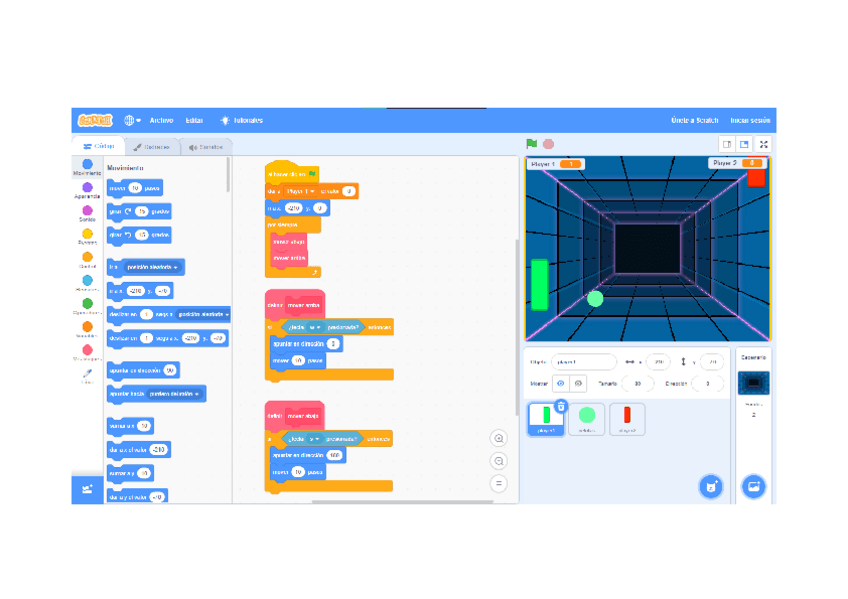Switch to the Sonidos tab
848x599 pixels.
[206, 147]
